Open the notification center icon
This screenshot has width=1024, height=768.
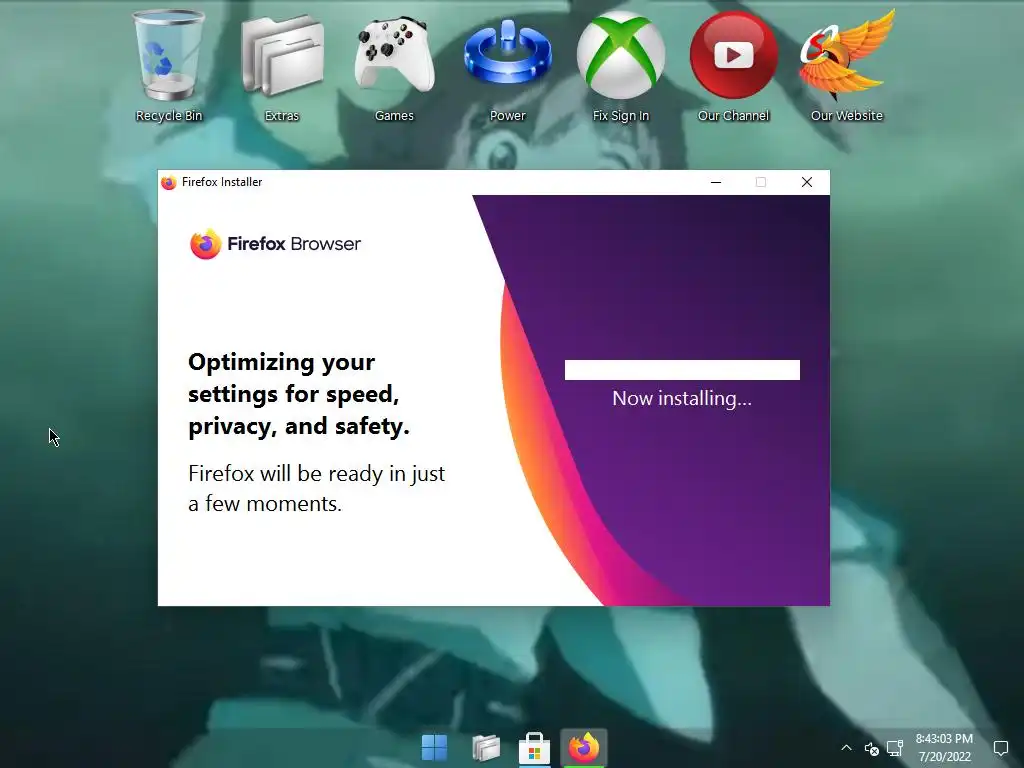click(1000, 748)
